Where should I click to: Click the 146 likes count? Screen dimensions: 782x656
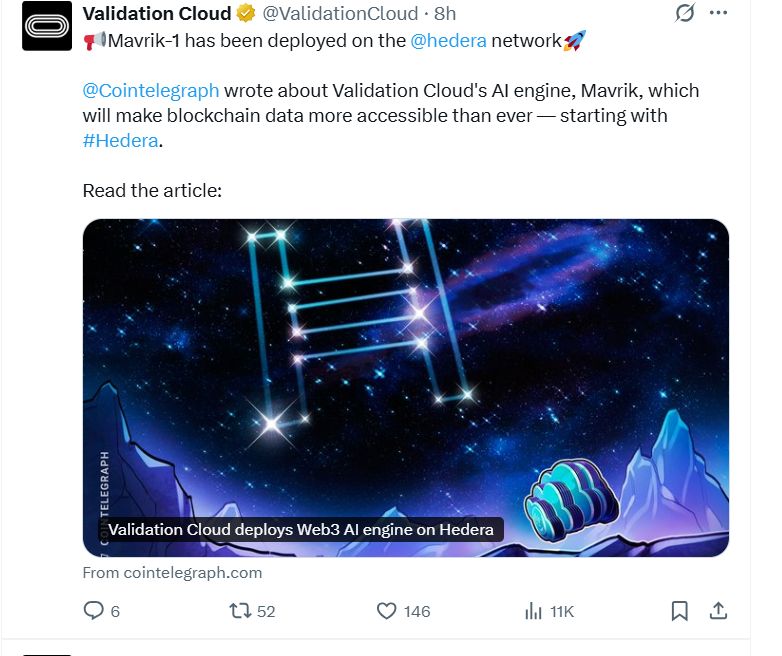(x=417, y=611)
